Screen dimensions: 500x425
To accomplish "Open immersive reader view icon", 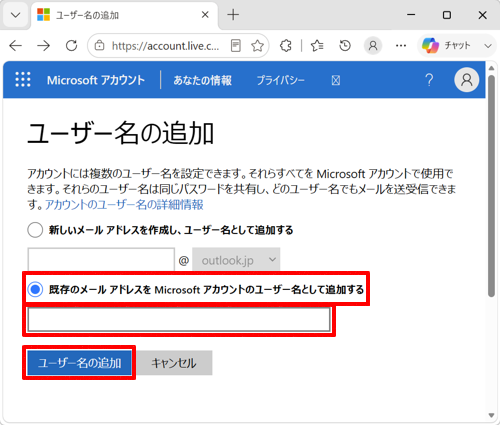I will 236,46.
